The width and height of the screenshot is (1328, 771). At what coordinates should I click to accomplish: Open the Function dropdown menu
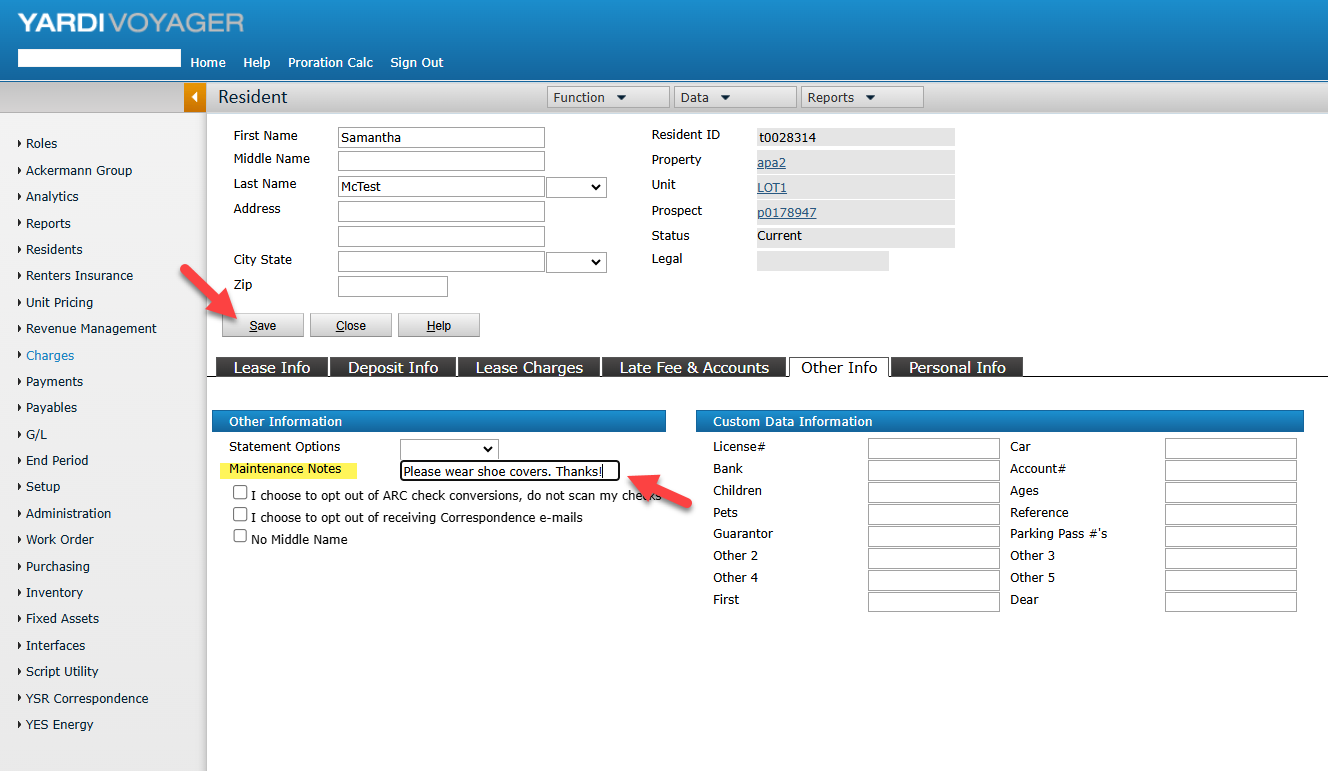pyautogui.click(x=608, y=97)
